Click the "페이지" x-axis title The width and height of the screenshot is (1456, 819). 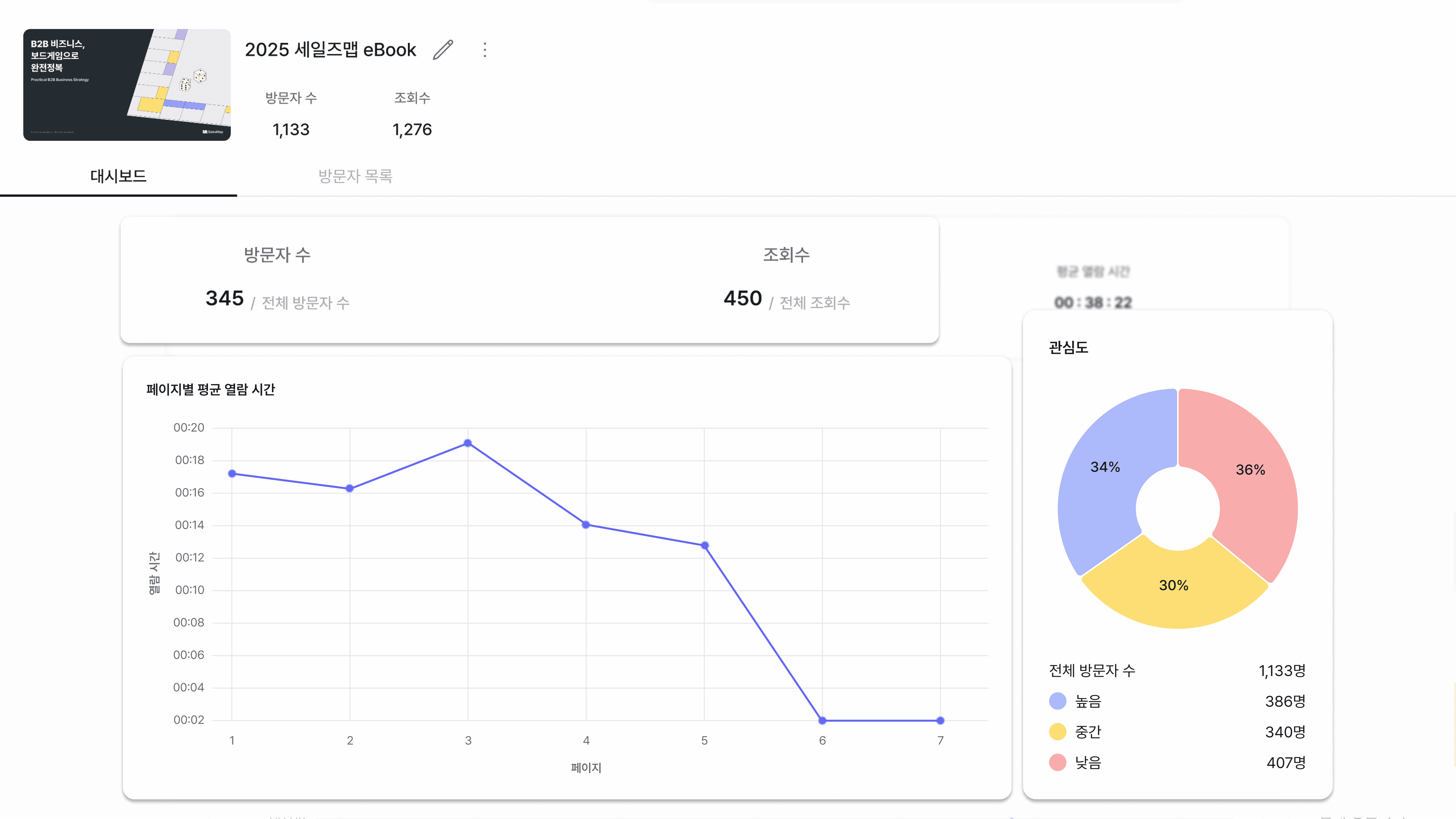pos(586,768)
